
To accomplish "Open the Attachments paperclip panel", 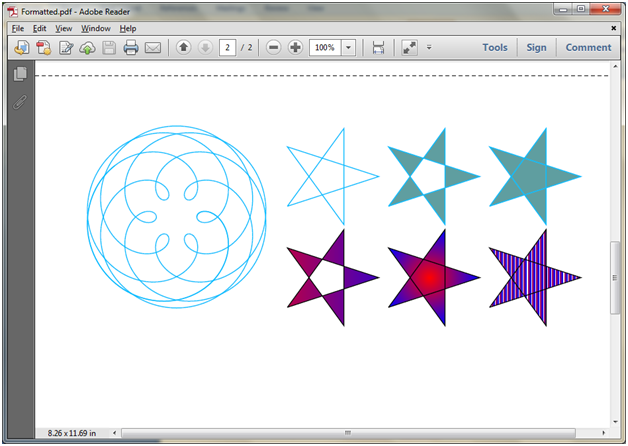I will coord(20,101).
